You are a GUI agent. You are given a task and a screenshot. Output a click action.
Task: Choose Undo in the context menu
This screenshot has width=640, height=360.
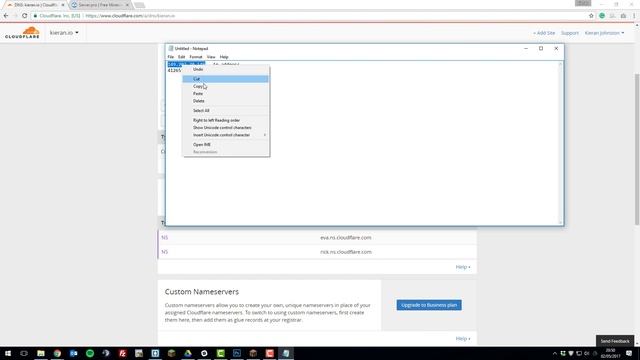[226, 69]
